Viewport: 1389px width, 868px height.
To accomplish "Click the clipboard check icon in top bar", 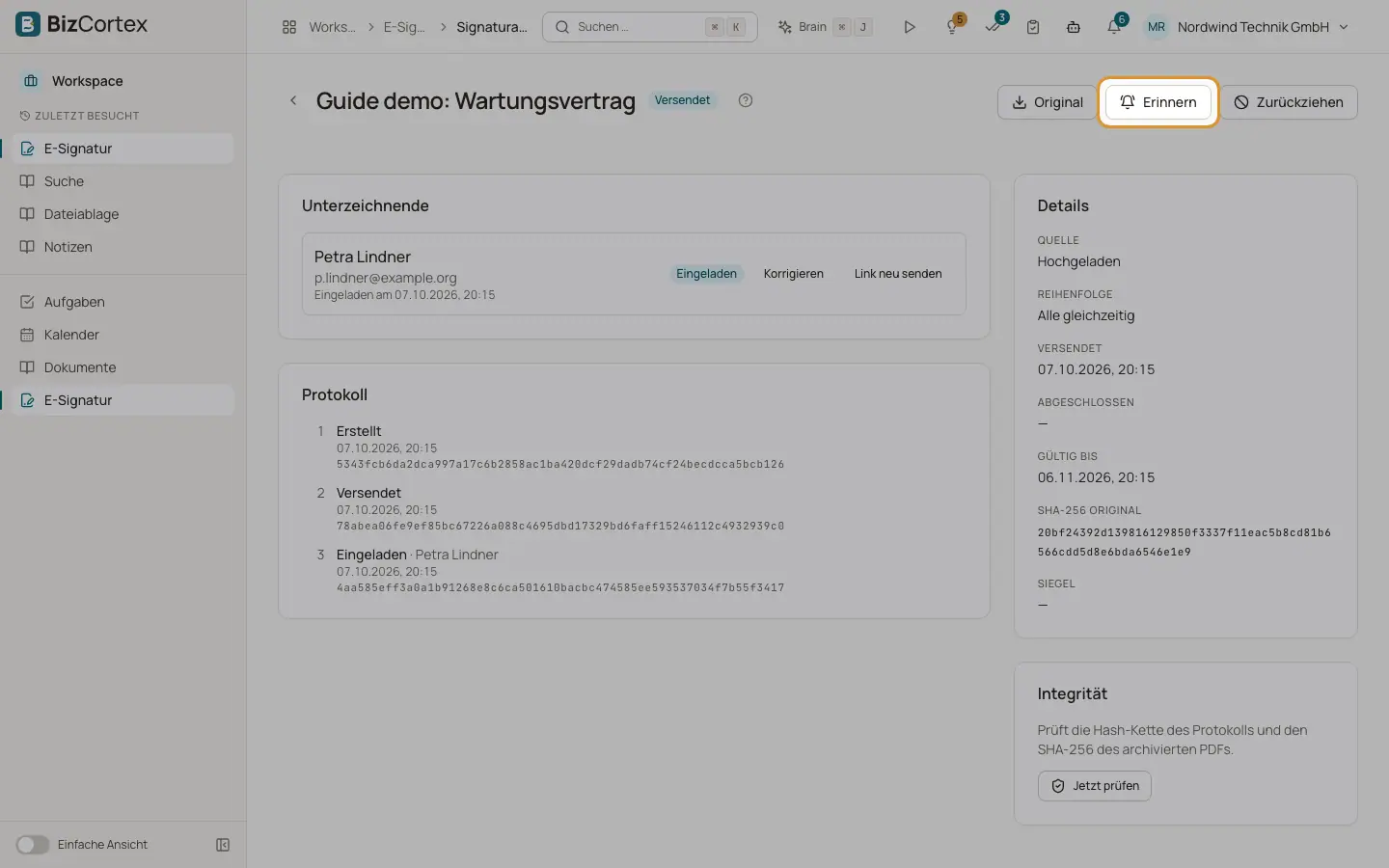I will 1033,27.
